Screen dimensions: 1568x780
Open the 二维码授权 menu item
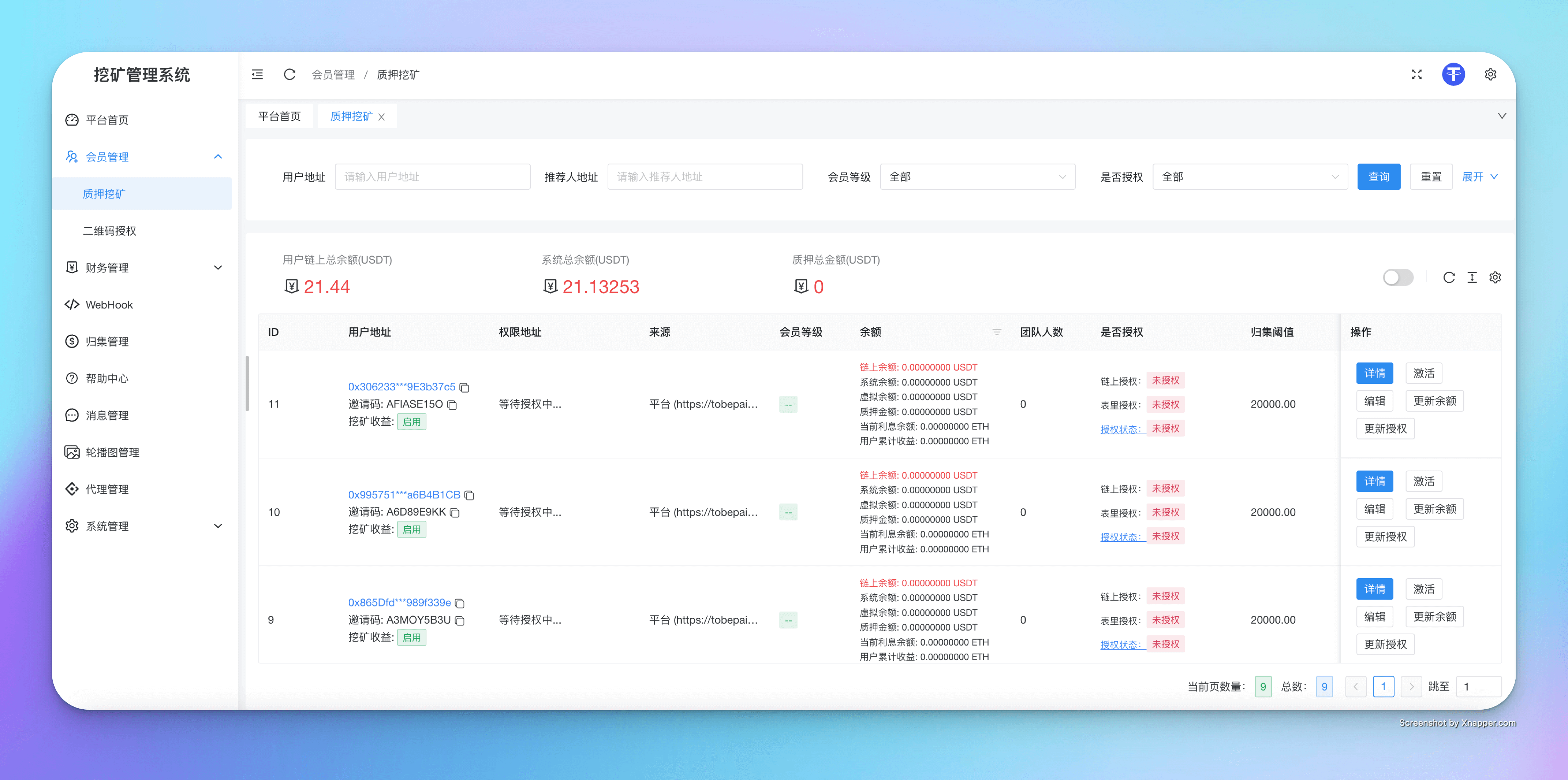[x=109, y=231]
